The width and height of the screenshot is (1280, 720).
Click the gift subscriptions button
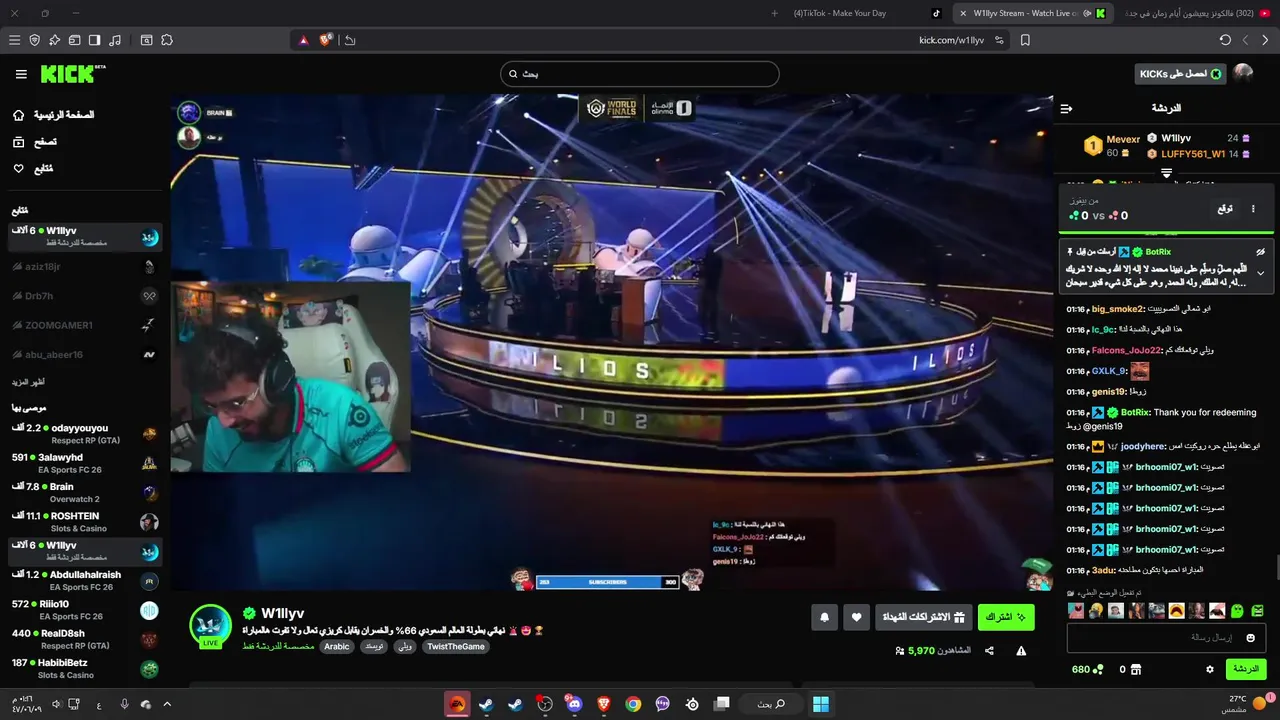924,617
